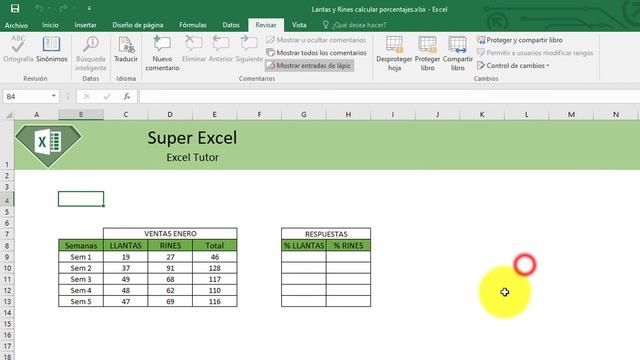Image resolution: width=640 pixels, height=360 pixels.
Task: Click the Name Box showing B4
Action: pos(27,96)
